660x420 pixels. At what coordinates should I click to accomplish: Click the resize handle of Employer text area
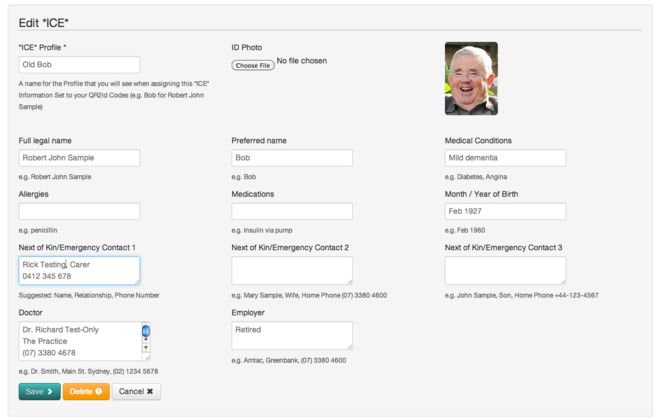point(349,346)
